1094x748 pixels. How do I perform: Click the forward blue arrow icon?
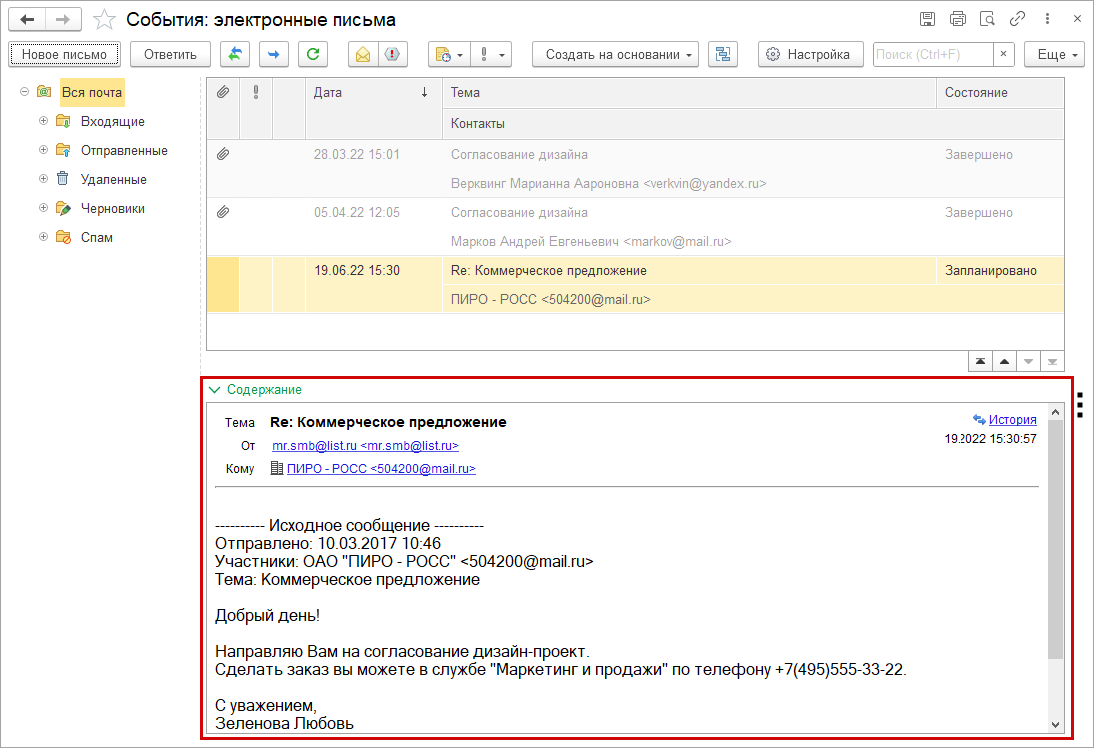(x=274, y=54)
